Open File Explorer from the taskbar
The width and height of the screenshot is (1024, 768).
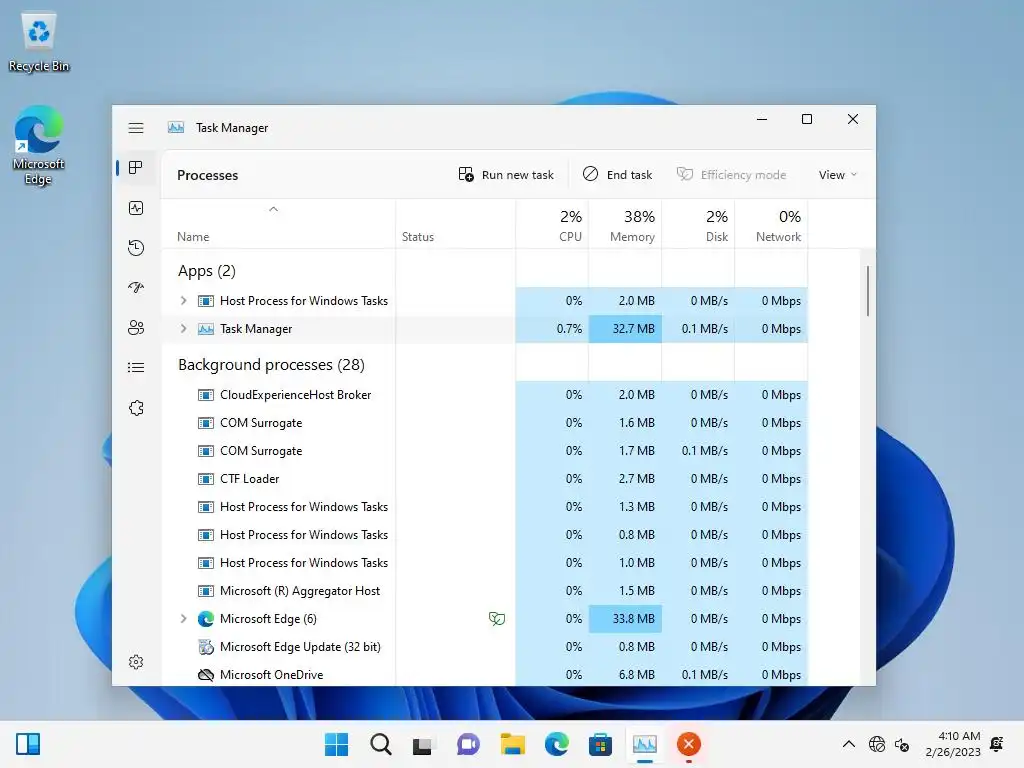coord(513,744)
